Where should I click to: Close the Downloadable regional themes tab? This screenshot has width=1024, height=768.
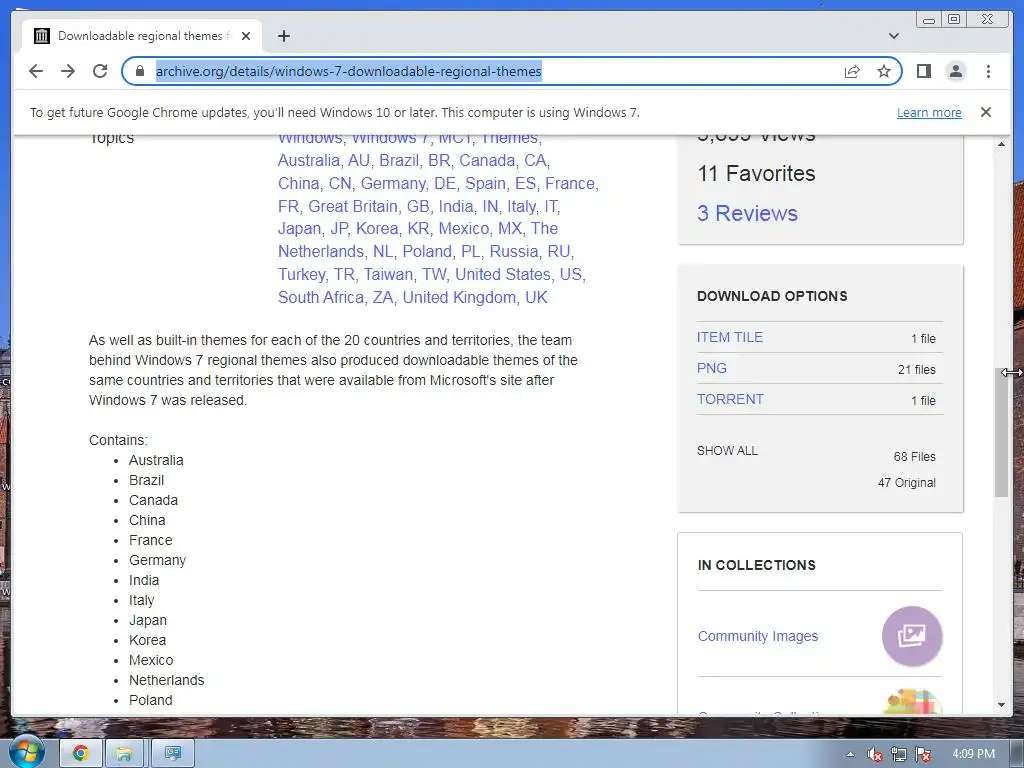[x=246, y=36]
